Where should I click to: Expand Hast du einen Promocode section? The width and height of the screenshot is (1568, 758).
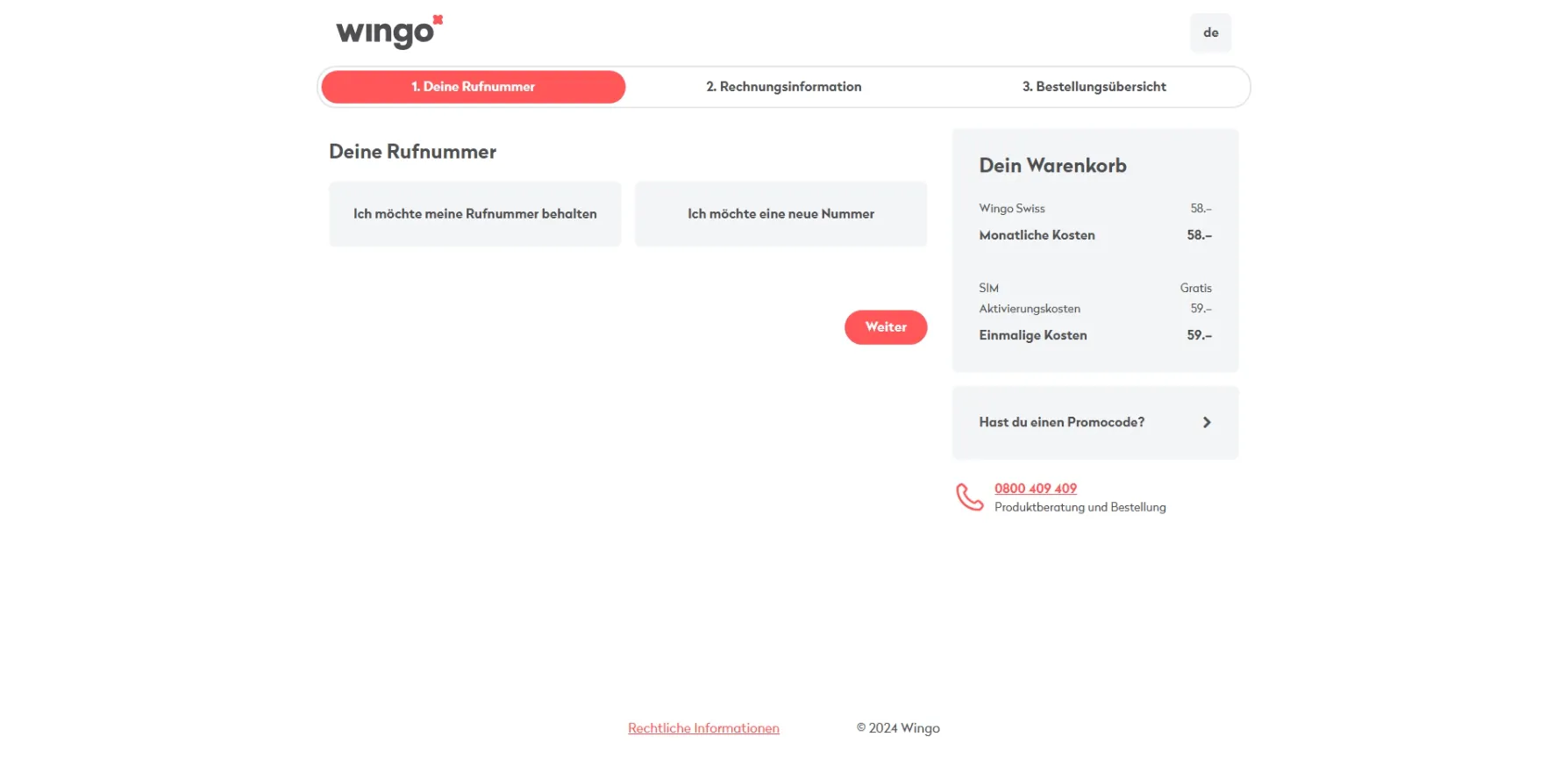(x=1095, y=423)
